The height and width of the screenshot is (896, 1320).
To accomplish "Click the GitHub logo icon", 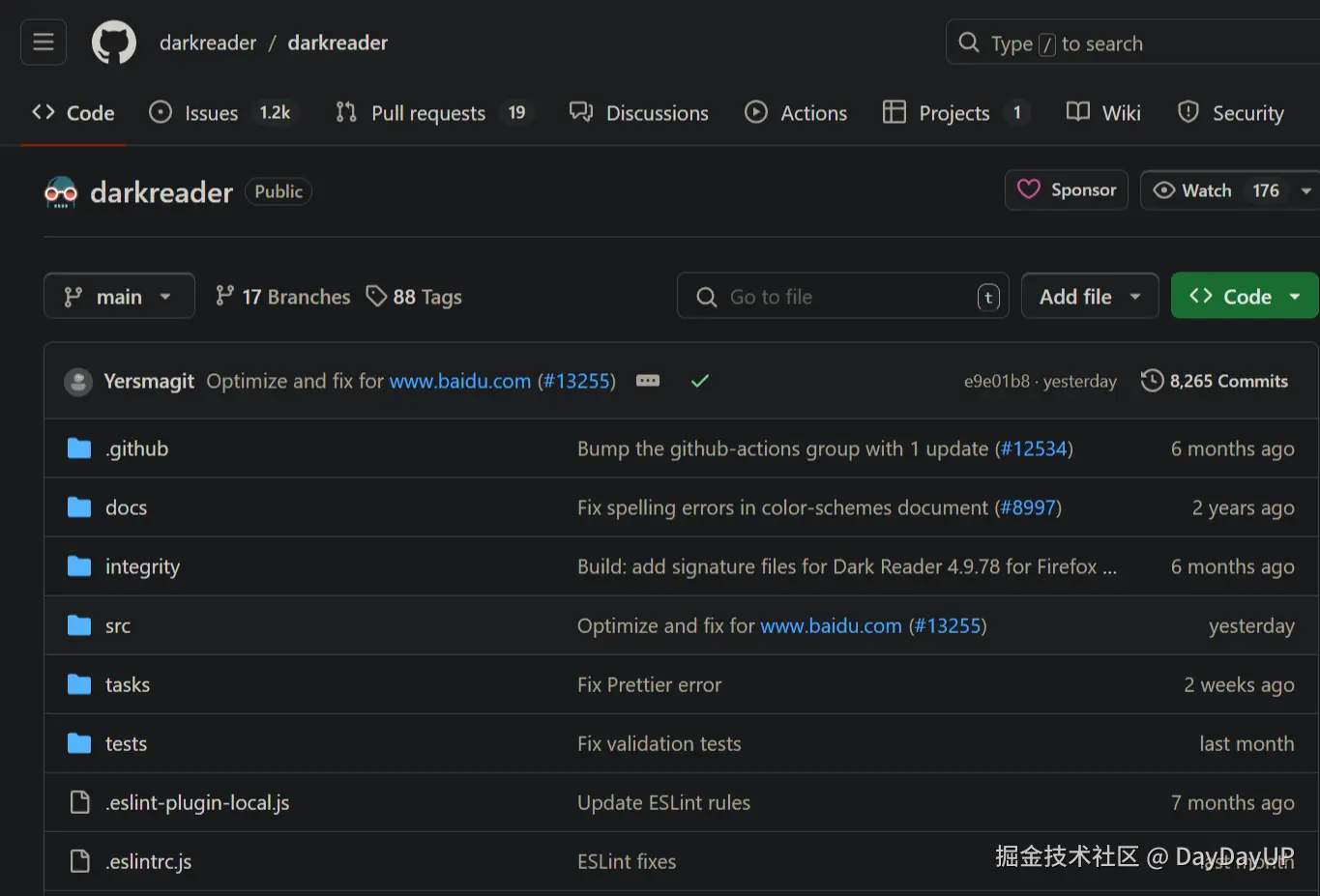I will [114, 43].
